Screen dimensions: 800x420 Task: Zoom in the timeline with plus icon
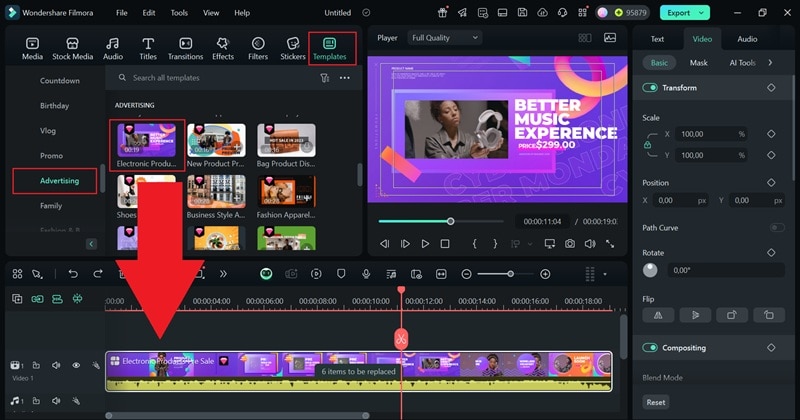545,274
